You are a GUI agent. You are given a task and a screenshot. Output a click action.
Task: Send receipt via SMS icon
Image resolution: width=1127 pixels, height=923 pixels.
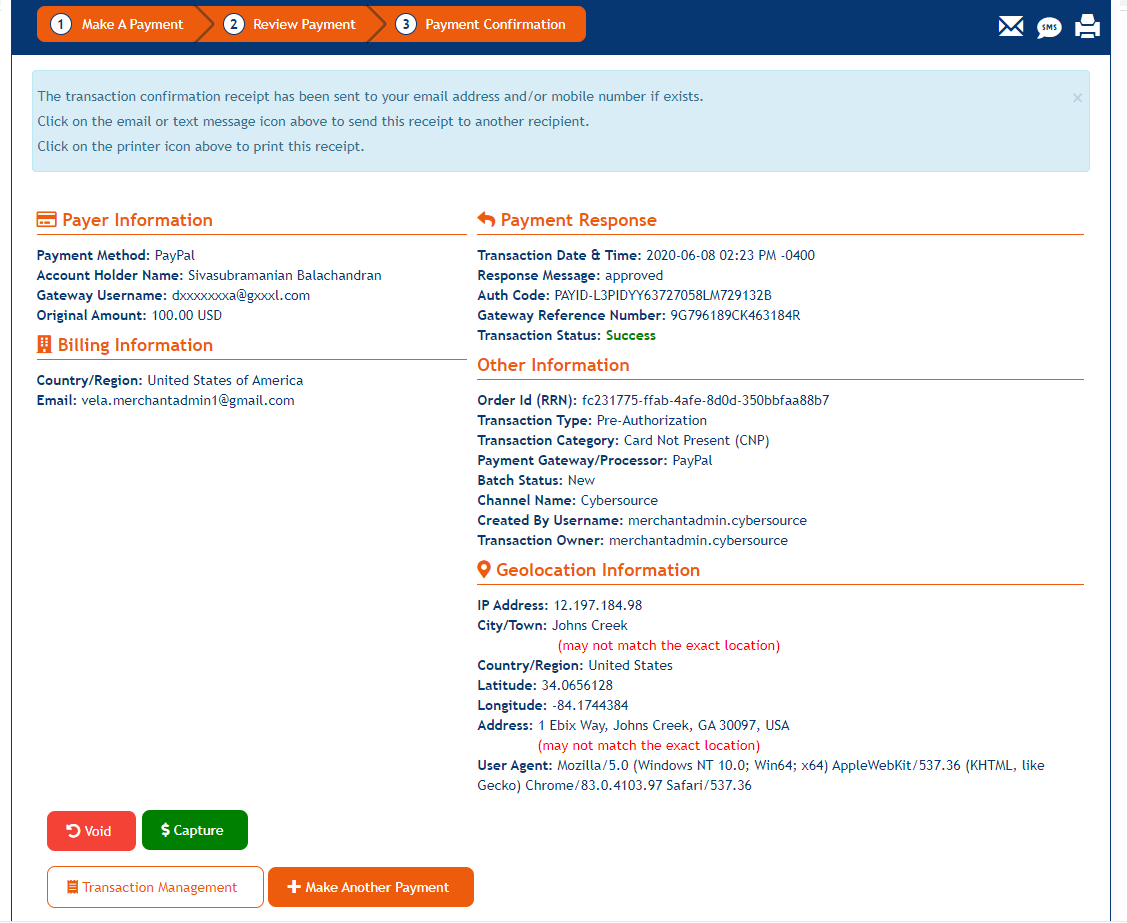click(x=1049, y=27)
